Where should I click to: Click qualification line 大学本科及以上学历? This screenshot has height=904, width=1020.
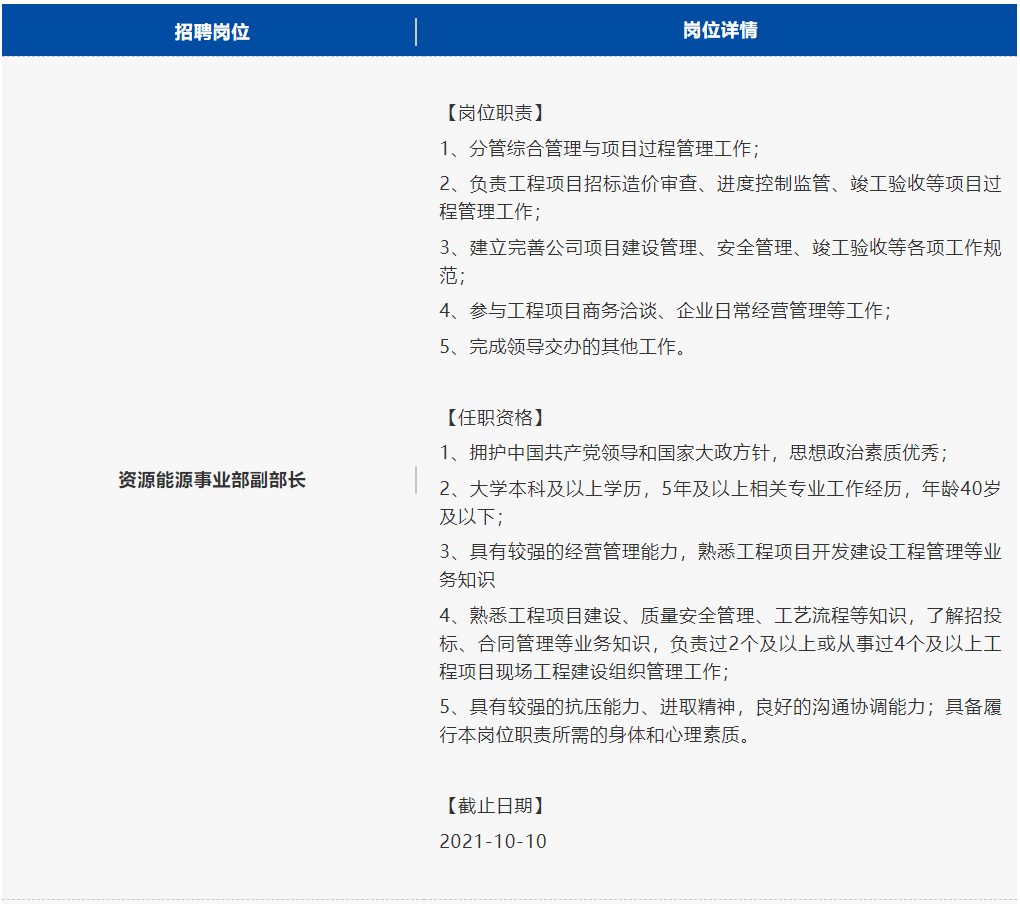720,502
